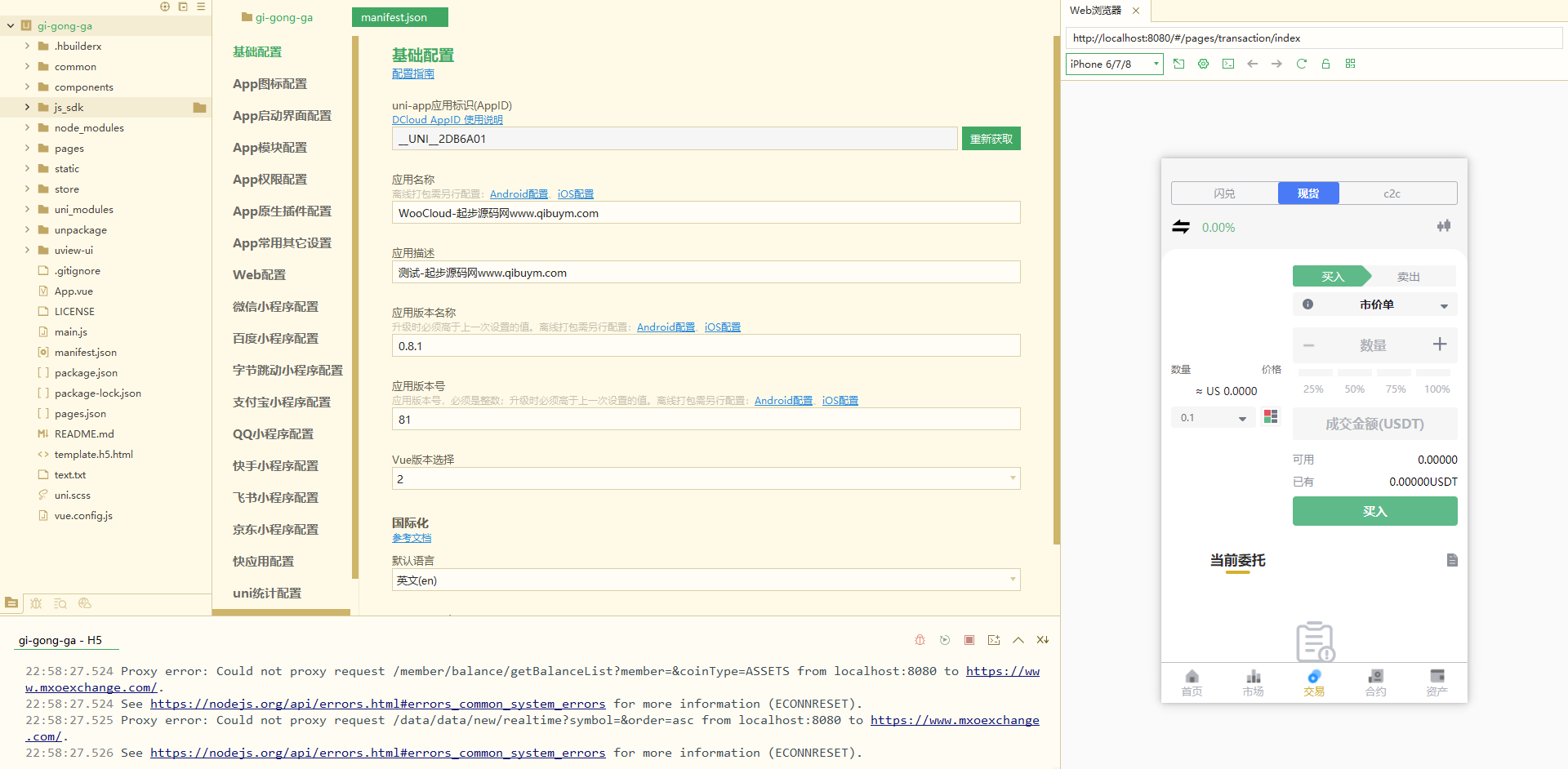Stop the running gi-gong-ga H5 process

pyautogui.click(x=969, y=640)
